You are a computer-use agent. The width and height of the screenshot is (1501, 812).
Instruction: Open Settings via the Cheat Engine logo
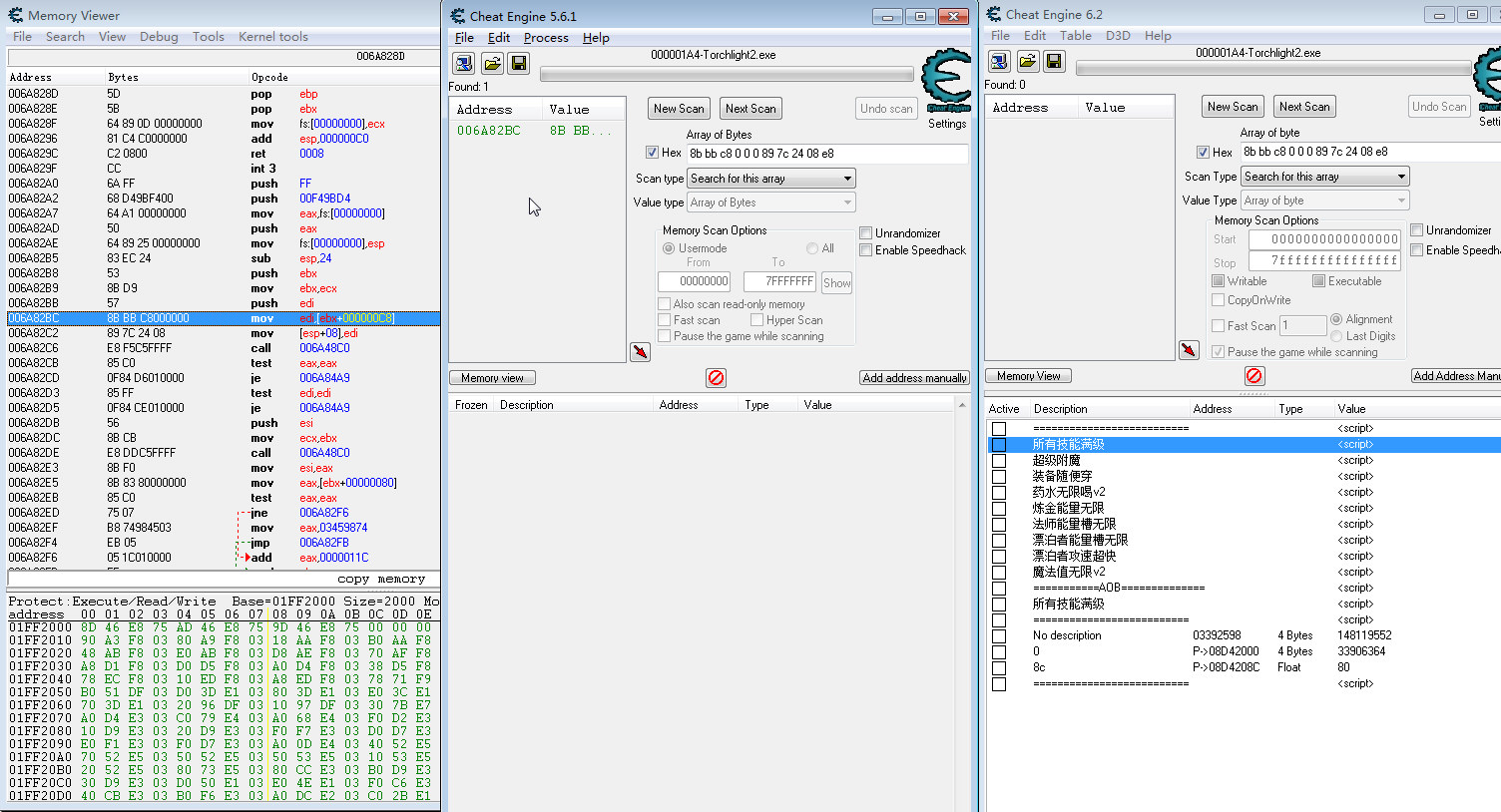click(x=946, y=82)
